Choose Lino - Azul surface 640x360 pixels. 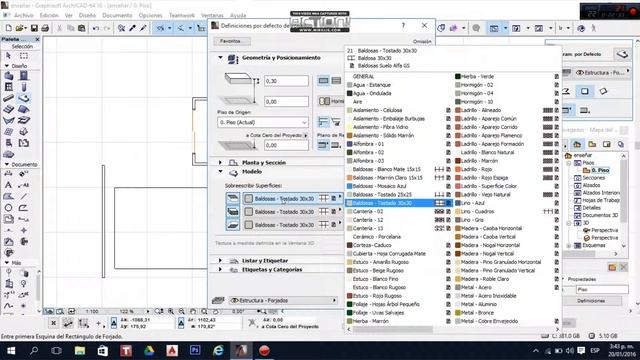[x=473, y=203]
